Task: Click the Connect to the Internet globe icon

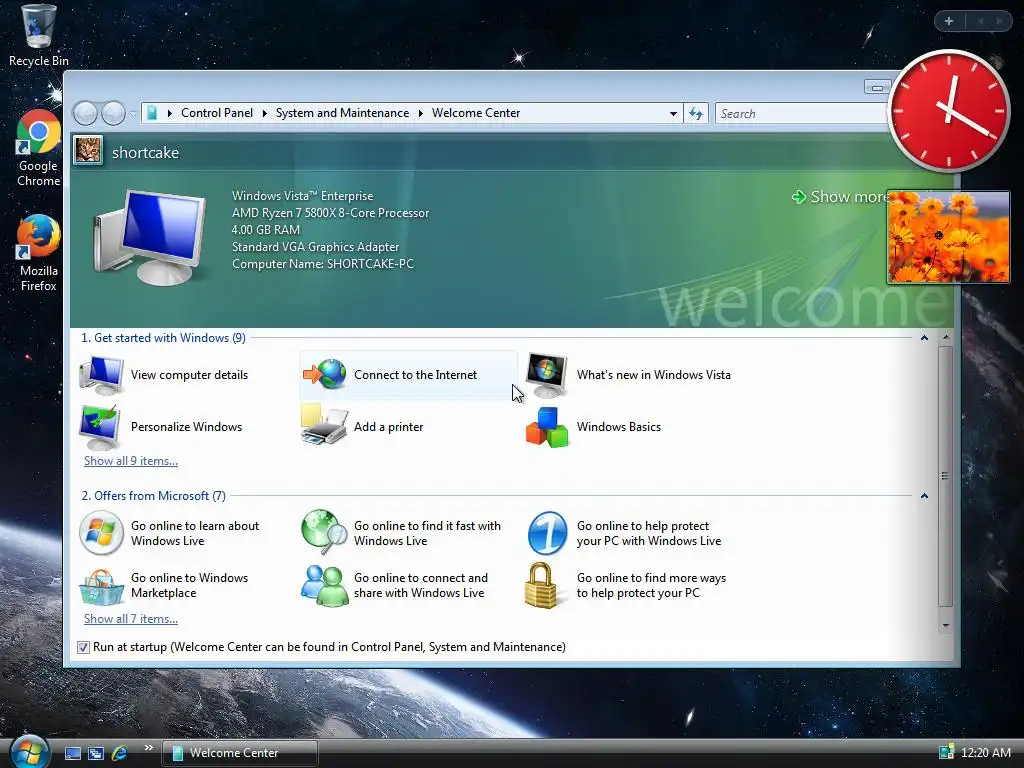Action: coord(325,375)
